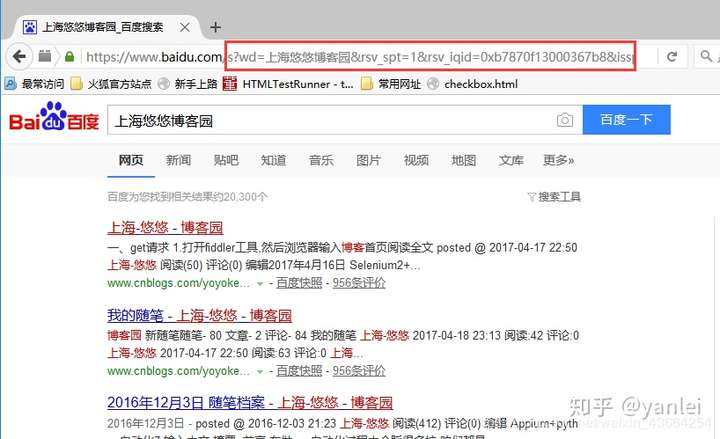Open the new tab plus button
The height and width of the screenshot is (439, 720).
(x=215, y=27)
